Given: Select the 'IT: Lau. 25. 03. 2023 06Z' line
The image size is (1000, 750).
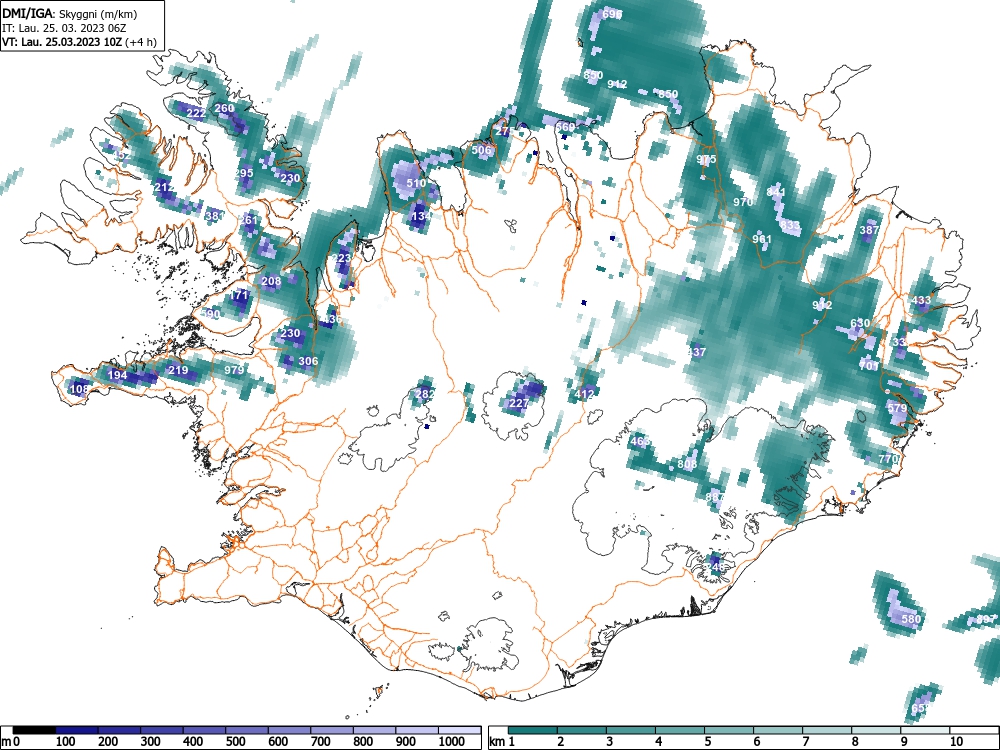Looking at the screenshot, I should point(64,28).
